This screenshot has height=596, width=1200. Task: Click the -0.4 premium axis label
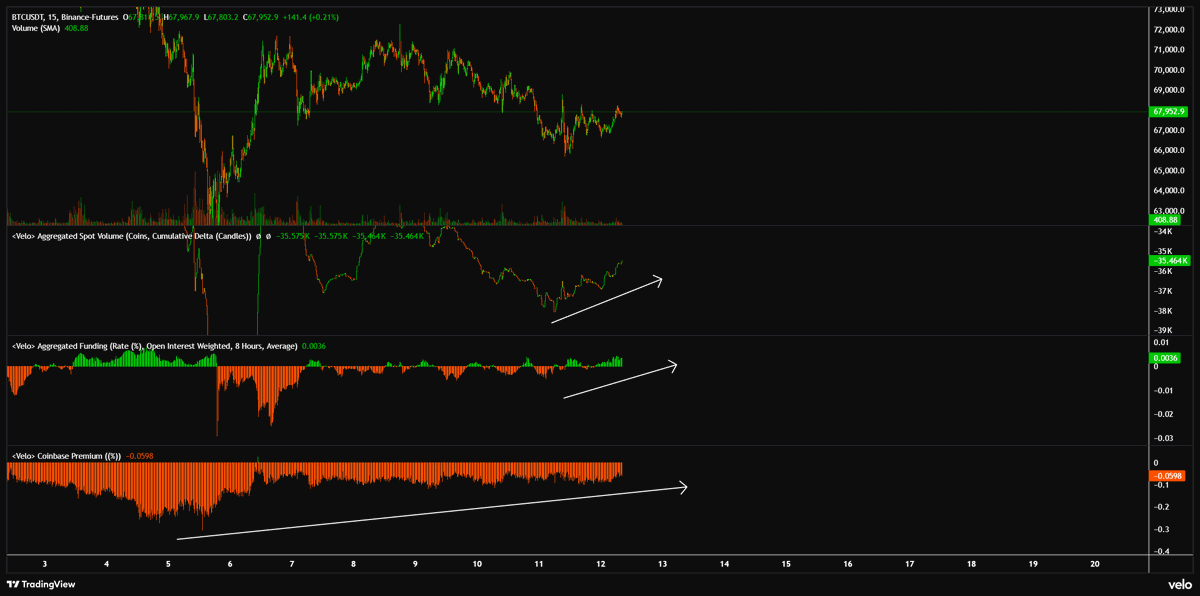(1160, 552)
